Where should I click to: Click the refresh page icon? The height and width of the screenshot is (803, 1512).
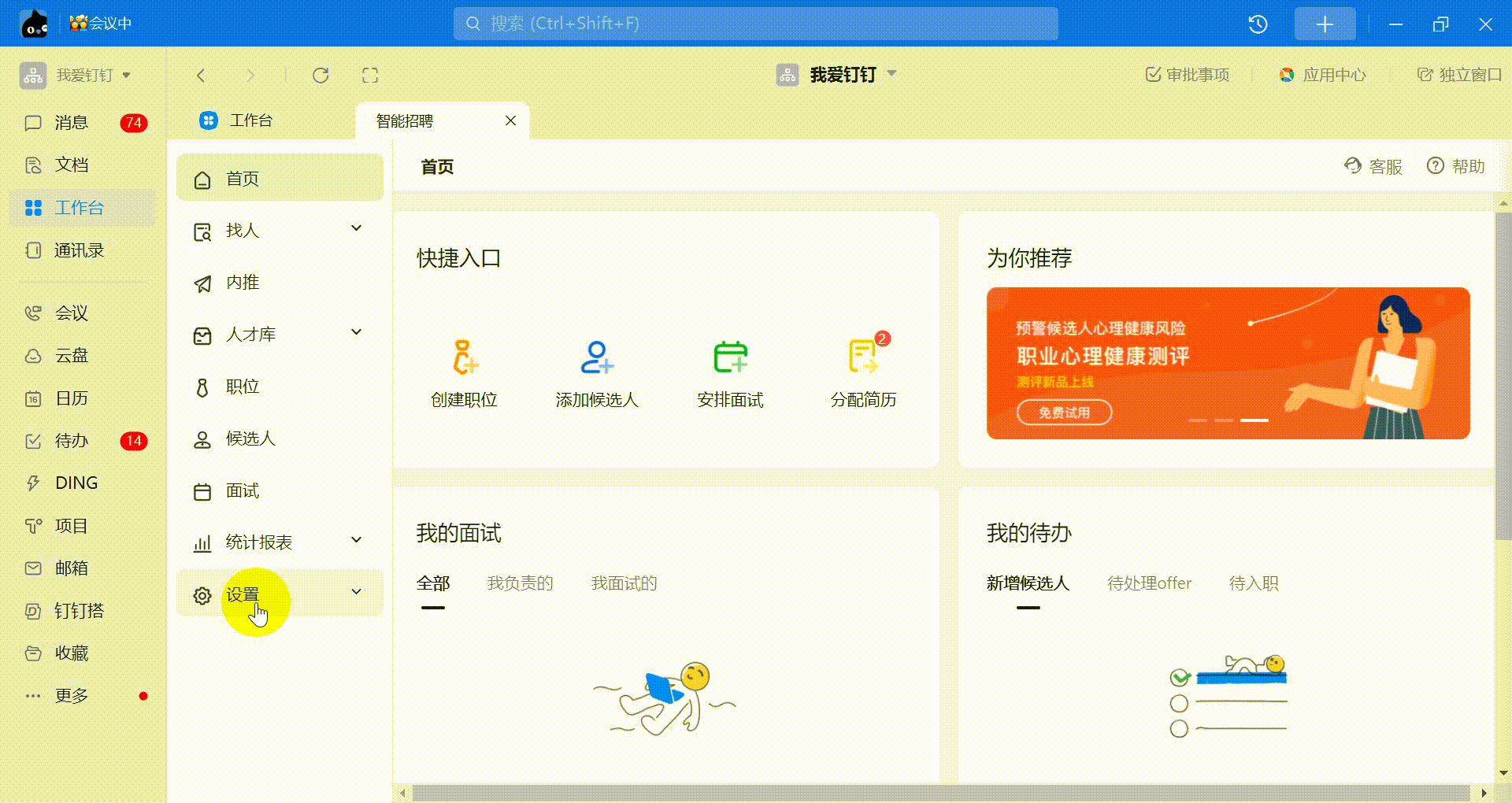[321, 76]
